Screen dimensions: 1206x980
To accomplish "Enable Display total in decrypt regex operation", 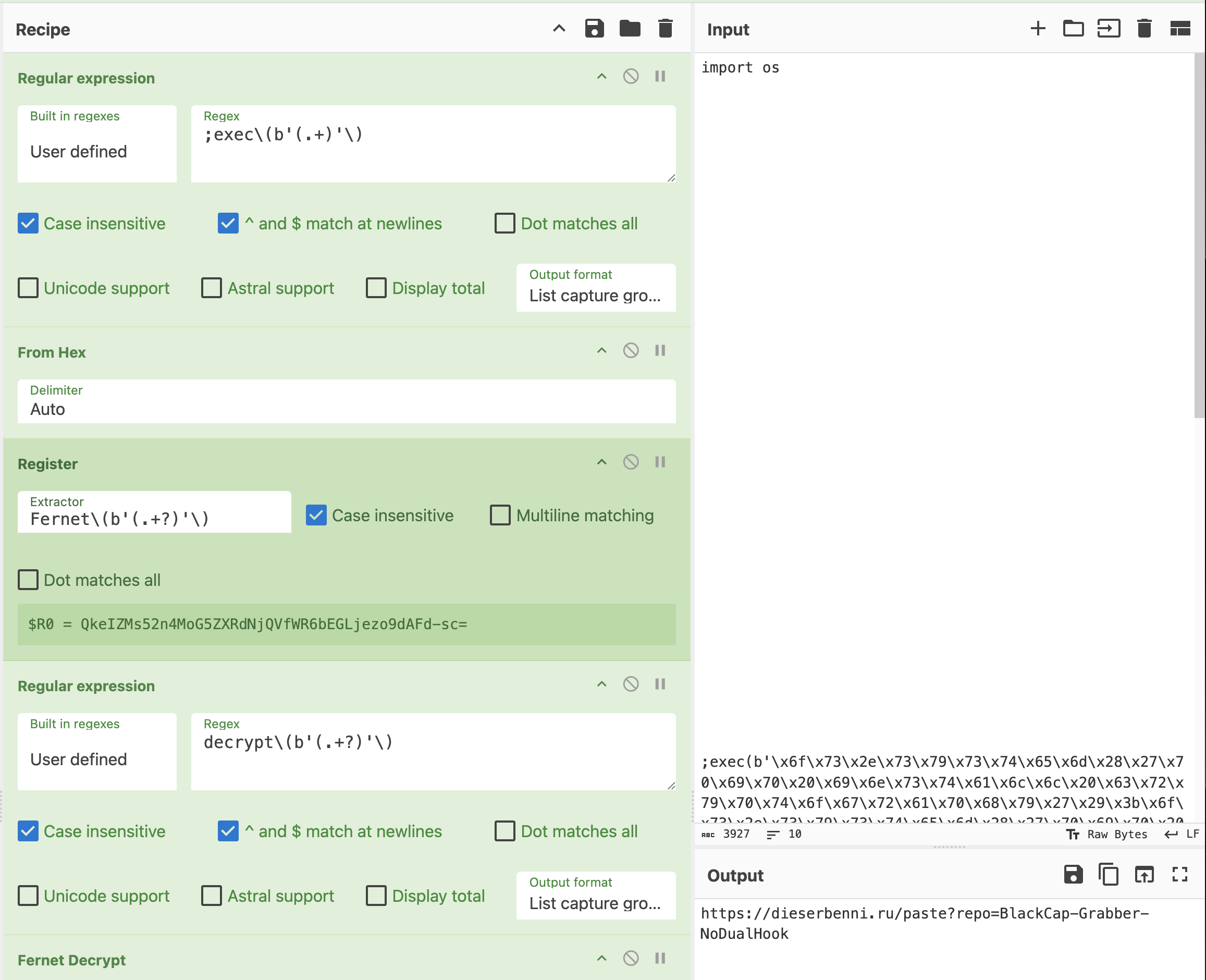I will point(376,896).
